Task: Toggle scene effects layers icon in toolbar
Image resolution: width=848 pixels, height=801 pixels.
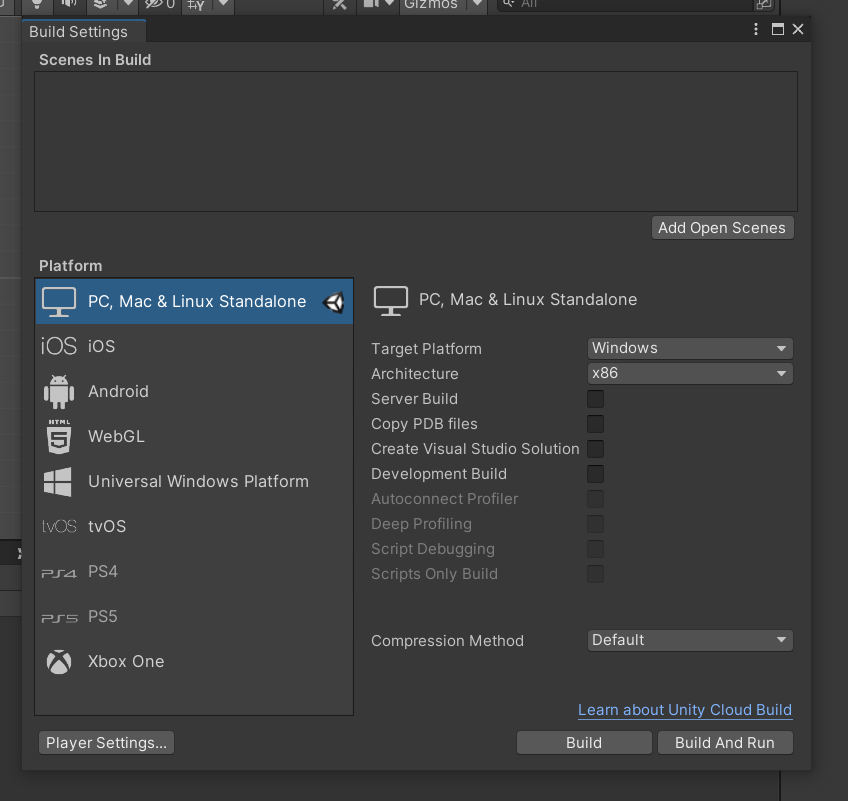Action: click(101, 4)
